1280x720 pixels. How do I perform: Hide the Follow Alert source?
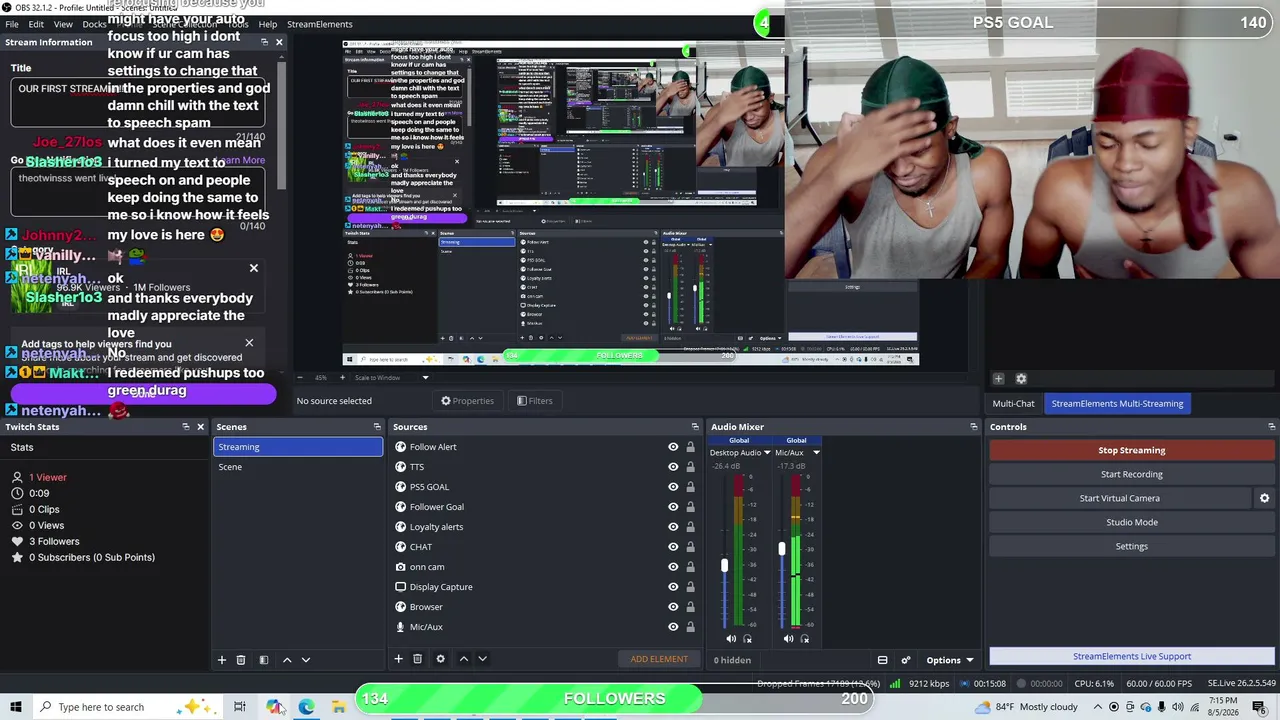(x=673, y=447)
